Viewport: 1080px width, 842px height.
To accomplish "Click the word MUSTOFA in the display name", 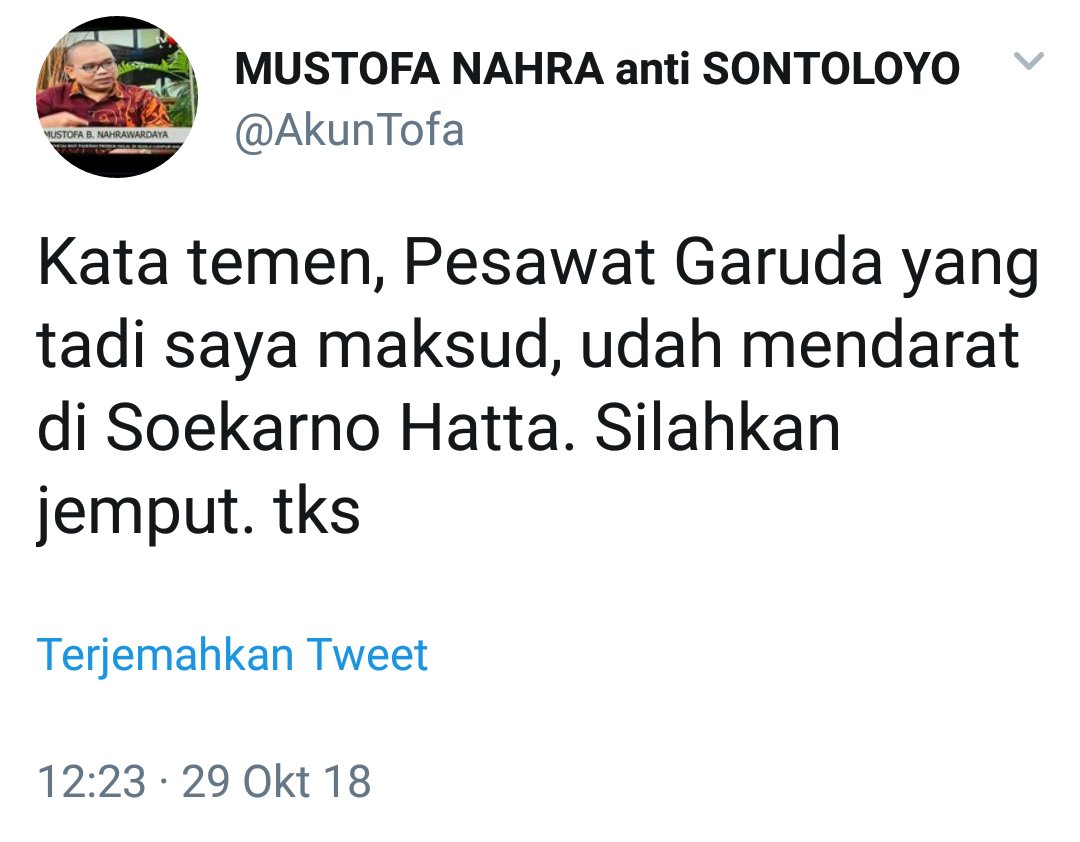I will point(337,70).
